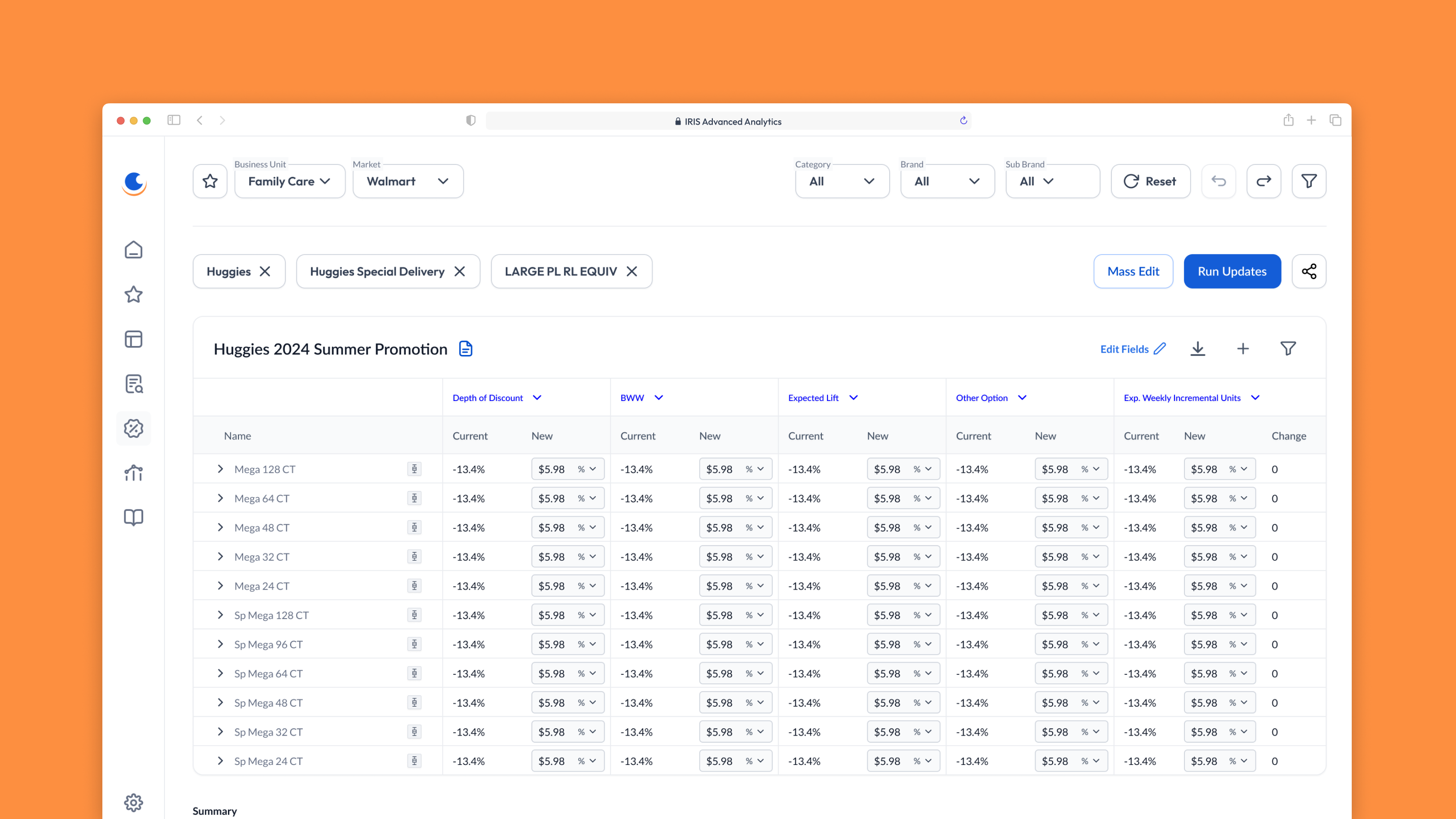Remove the LARGE PL RL EQUIV chip

632,271
